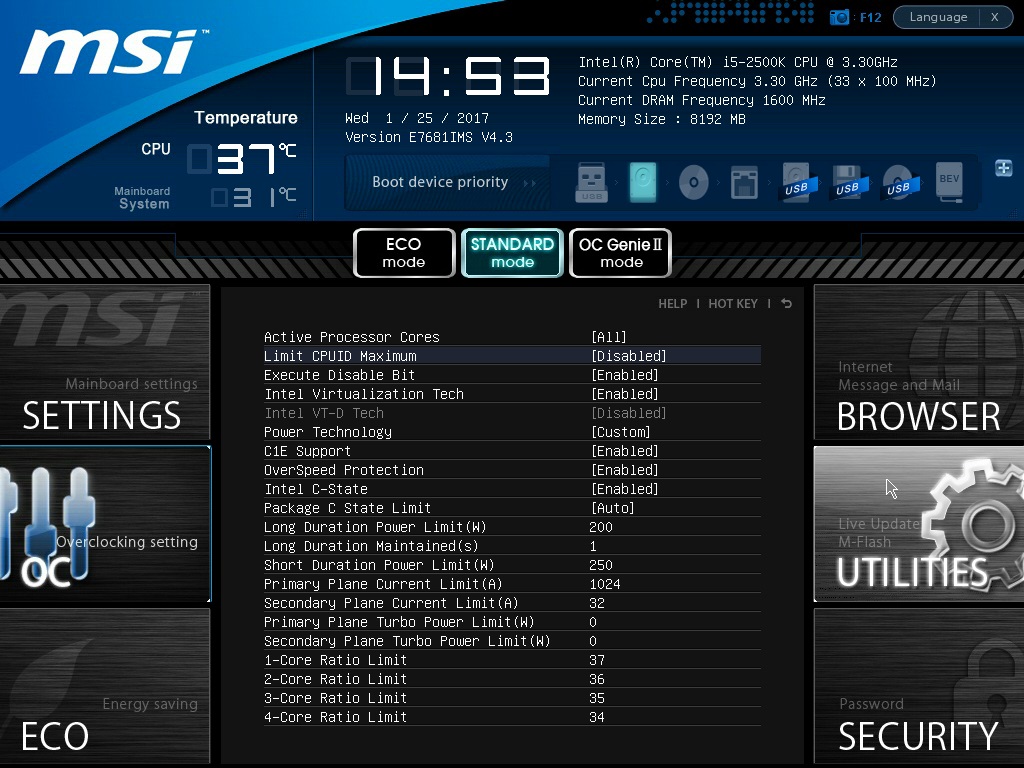Select the Package C State Limit label

click(x=347, y=507)
